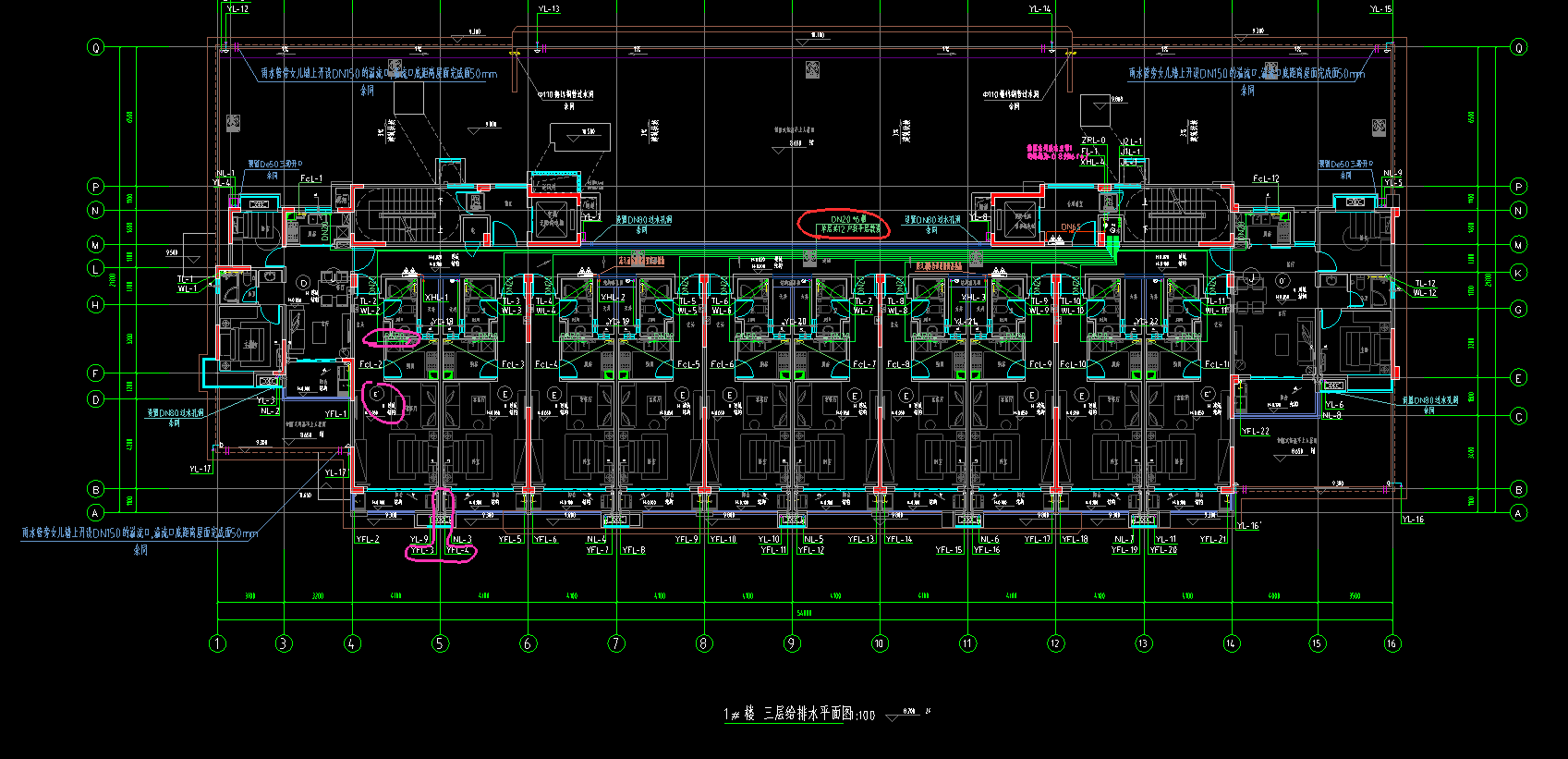The height and width of the screenshot is (759, 1568).
Task: Click the XHL-4 riser label
Action: (1093, 162)
